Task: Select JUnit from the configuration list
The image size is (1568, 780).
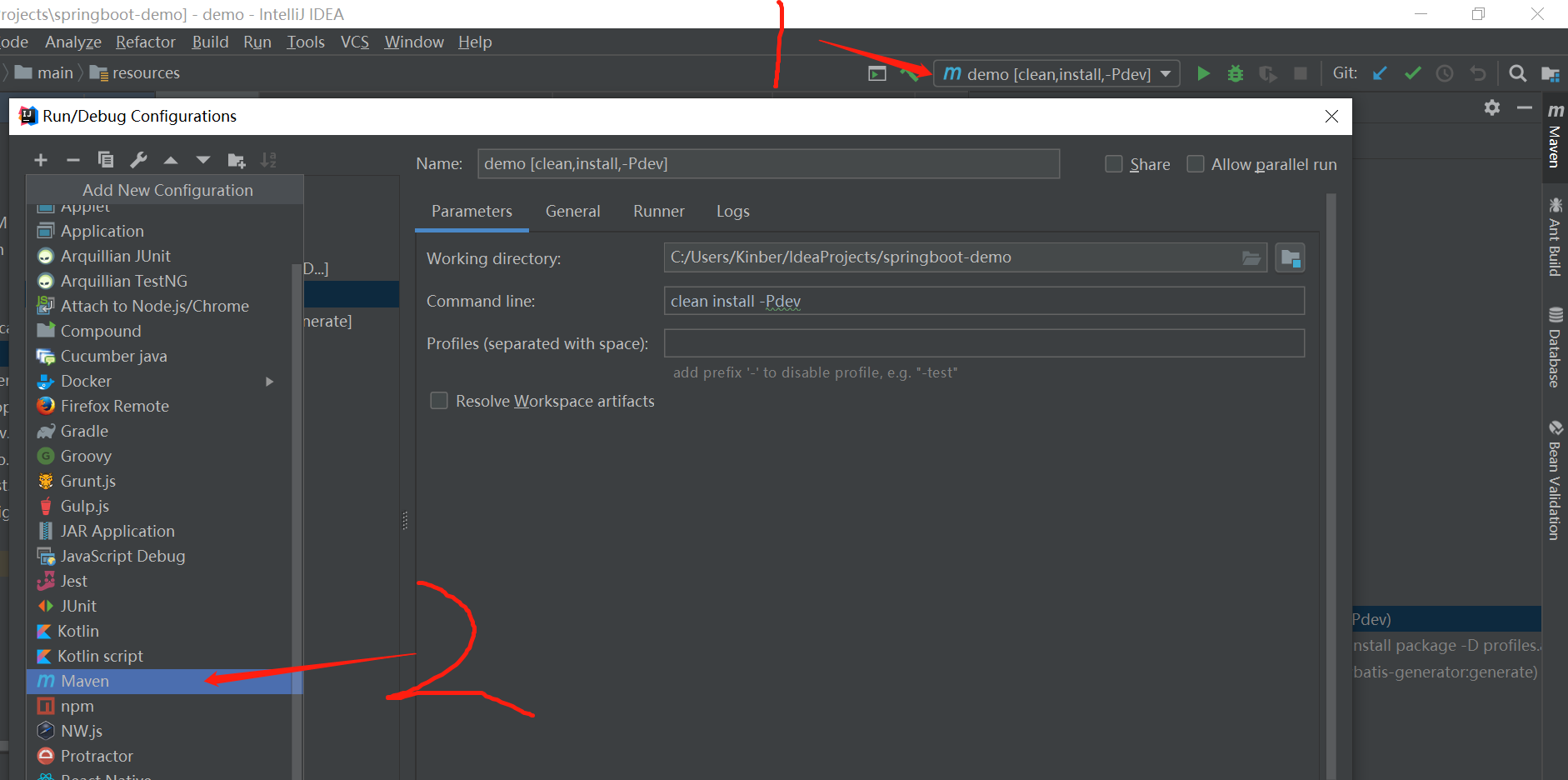Action: coord(79,606)
